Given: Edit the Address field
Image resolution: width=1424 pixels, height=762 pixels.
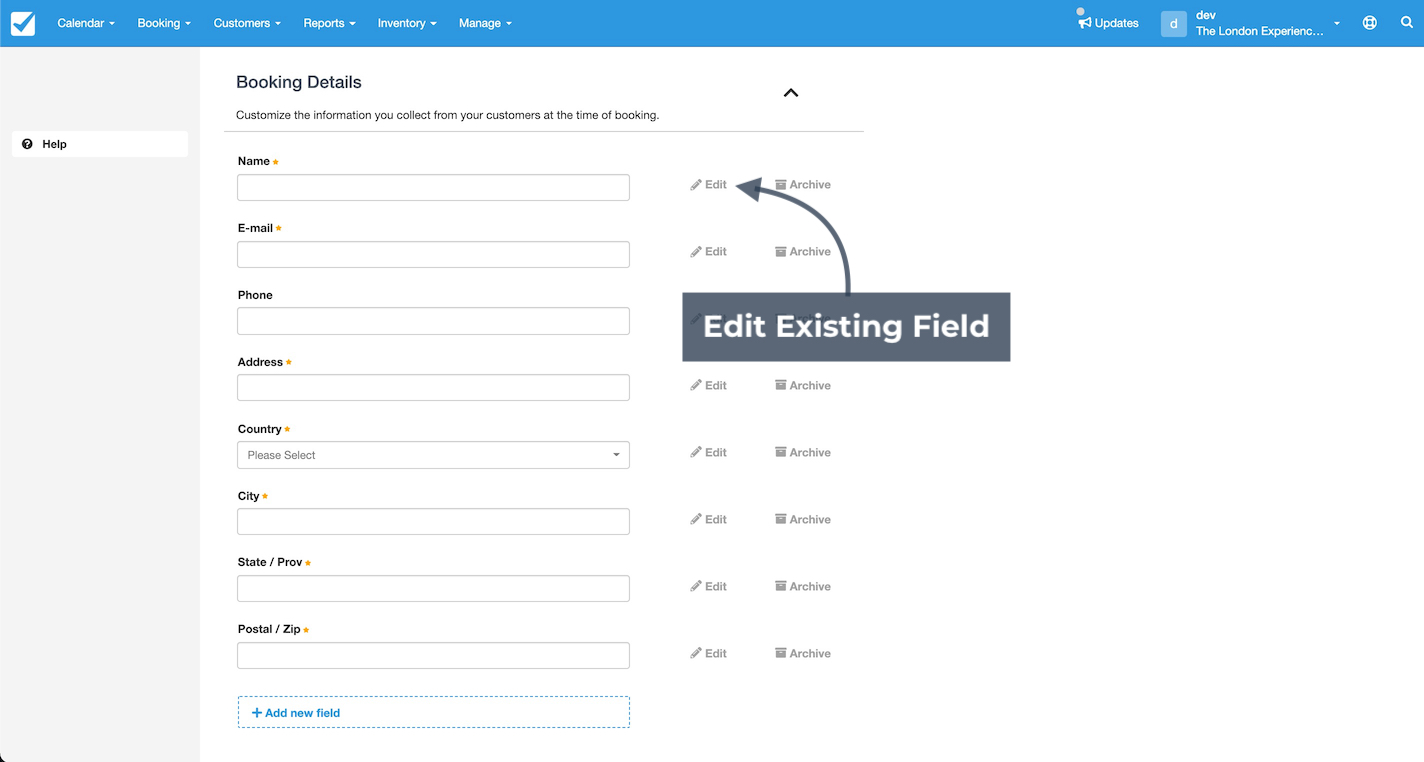Looking at the screenshot, I should coord(708,386).
